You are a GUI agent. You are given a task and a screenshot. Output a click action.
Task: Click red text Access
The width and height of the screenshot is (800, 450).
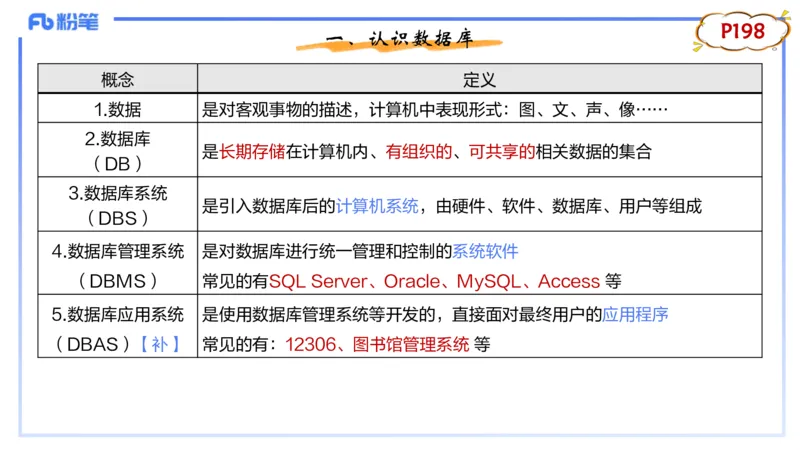(x=569, y=281)
